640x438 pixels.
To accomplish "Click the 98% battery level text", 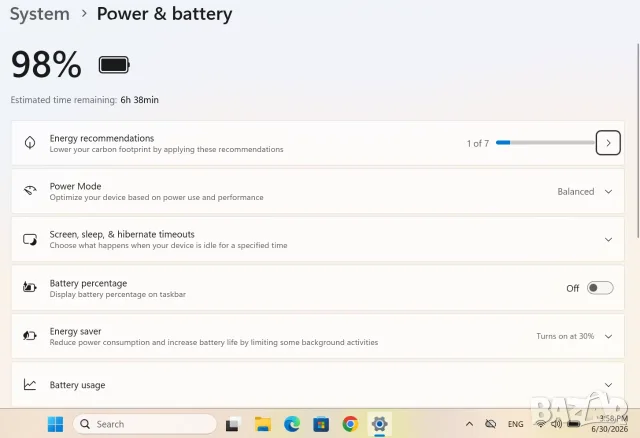I will point(46,64).
